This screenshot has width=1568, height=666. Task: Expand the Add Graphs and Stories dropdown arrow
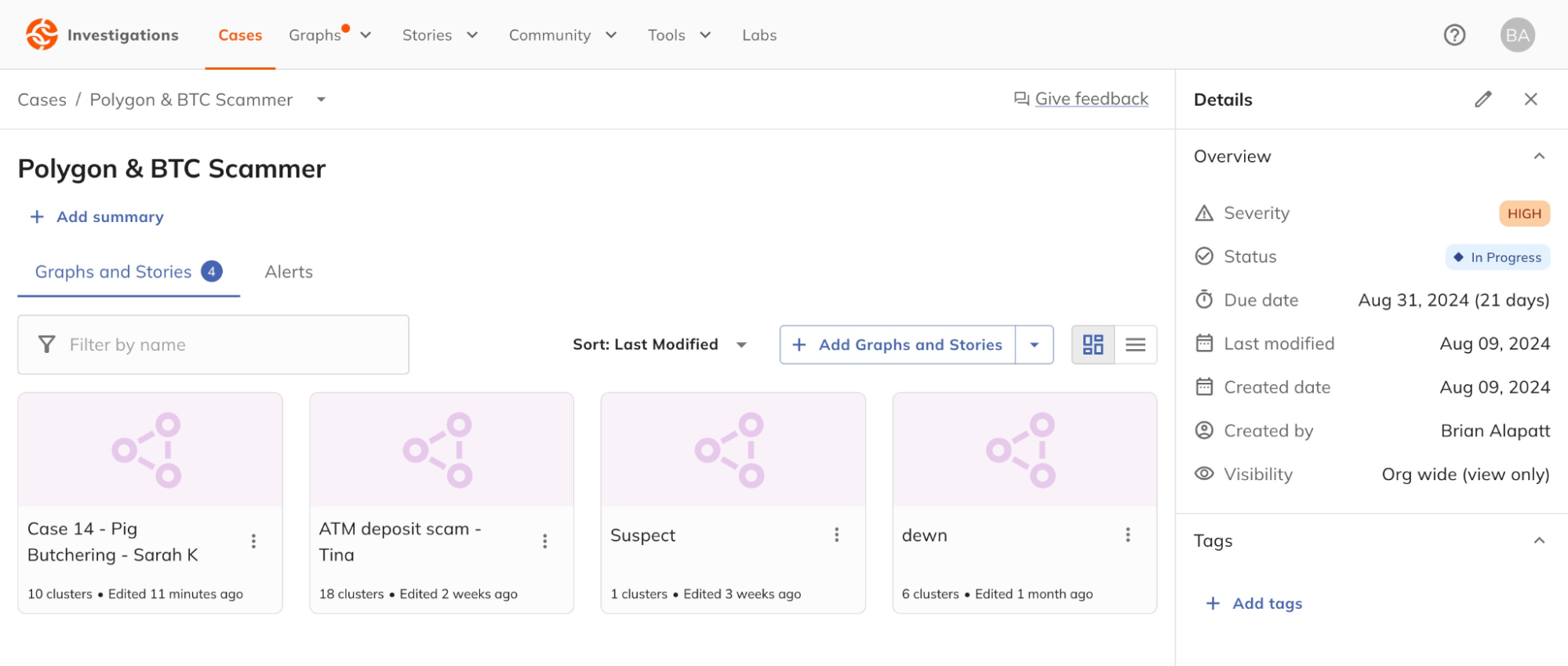(1034, 344)
